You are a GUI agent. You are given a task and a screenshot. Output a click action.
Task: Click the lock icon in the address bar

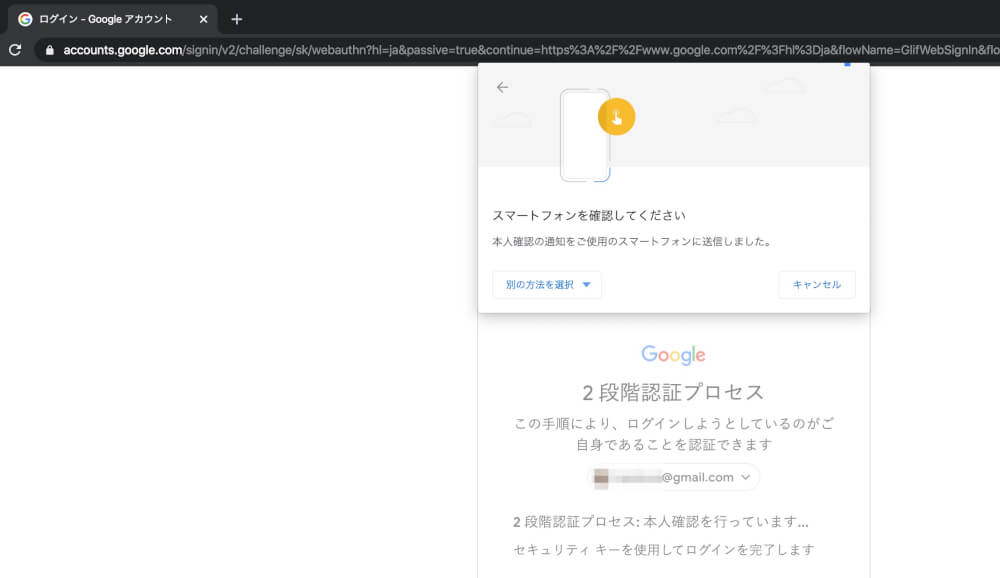[x=50, y=50]
